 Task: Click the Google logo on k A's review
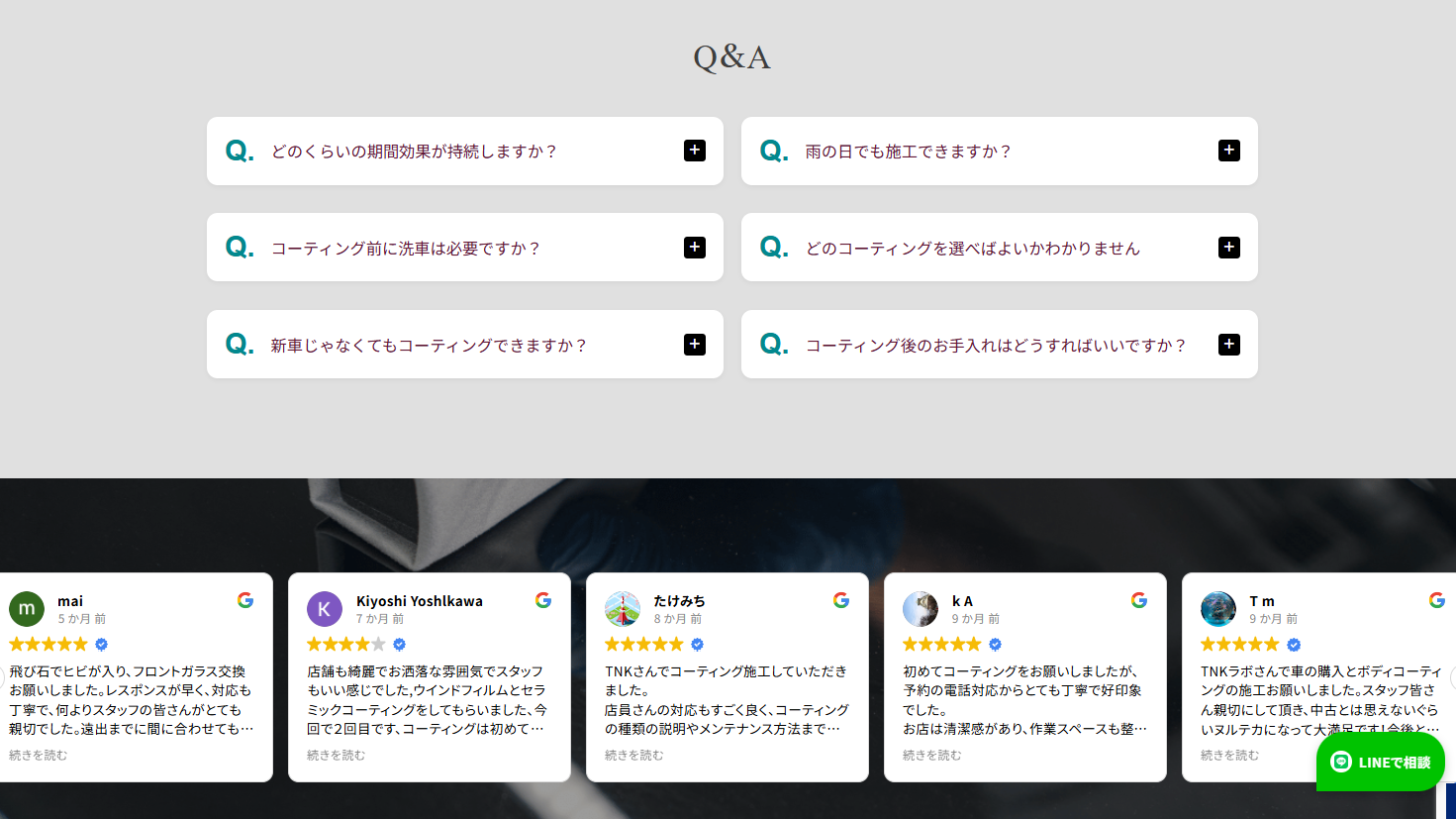tap(1139, 600)
